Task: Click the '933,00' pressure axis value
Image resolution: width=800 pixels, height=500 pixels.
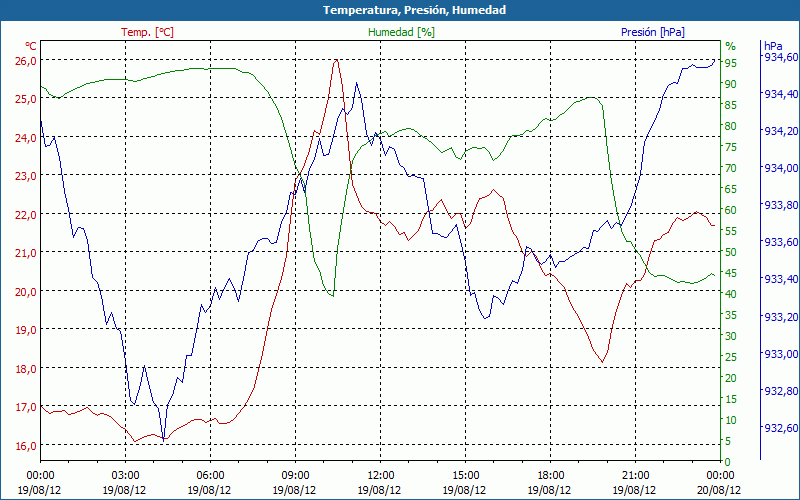Action: point(780,355)
